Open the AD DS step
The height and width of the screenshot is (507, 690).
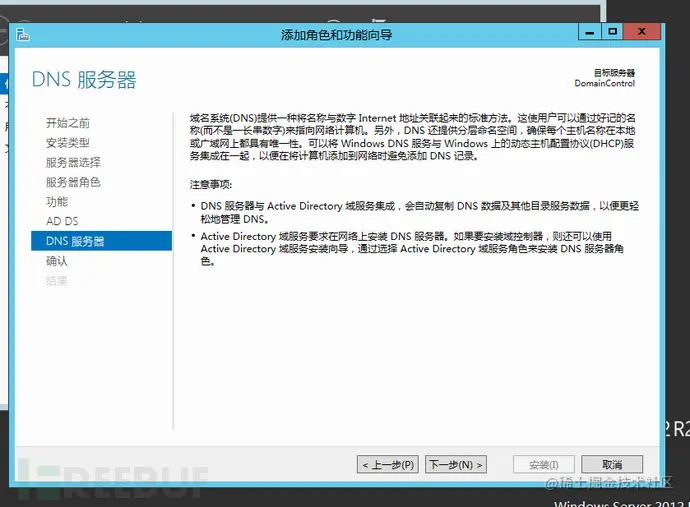(x=62, y=221)
